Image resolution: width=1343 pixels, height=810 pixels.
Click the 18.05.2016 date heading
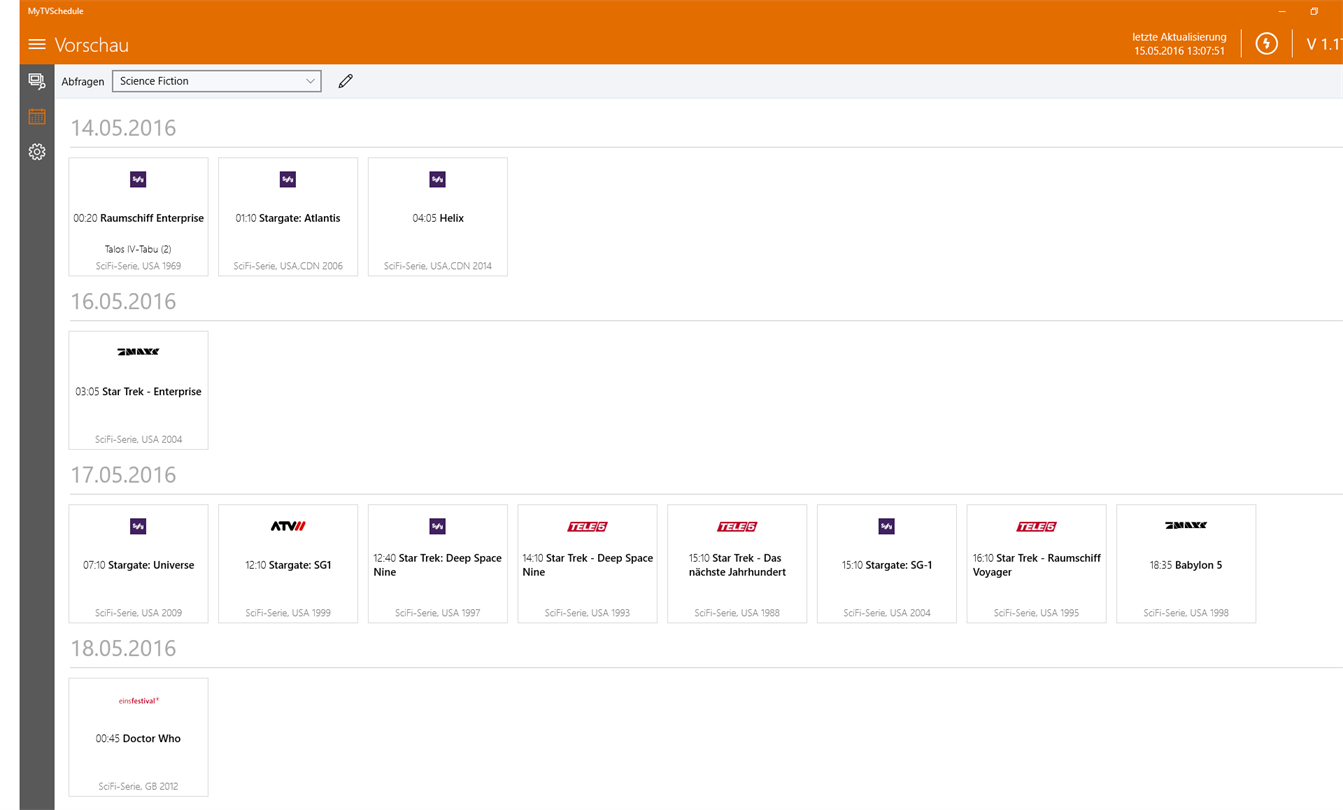pyautogui.click(x=123, y=648)
